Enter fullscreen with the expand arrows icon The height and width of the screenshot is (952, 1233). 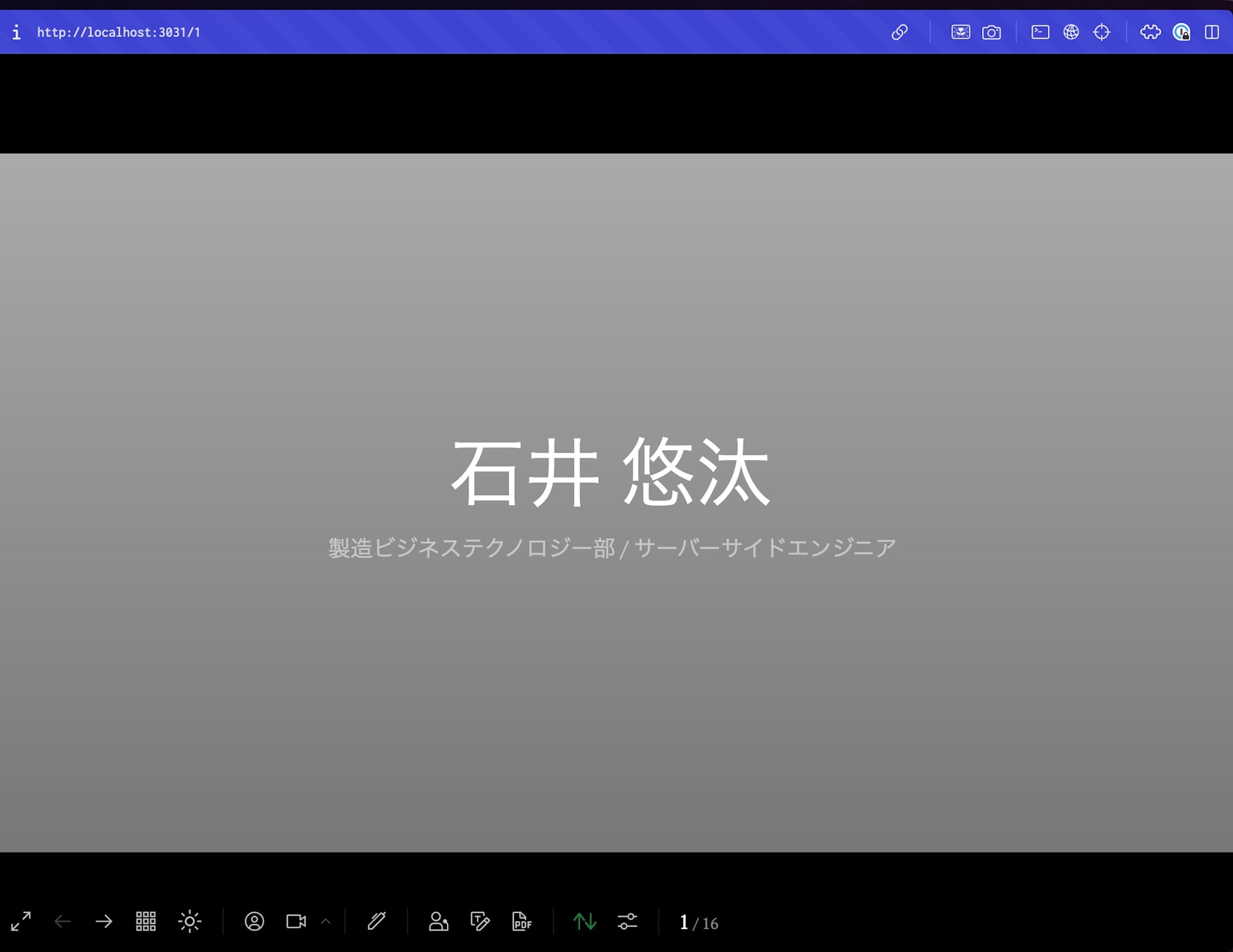pyautogui.click(x=21, y=922)
